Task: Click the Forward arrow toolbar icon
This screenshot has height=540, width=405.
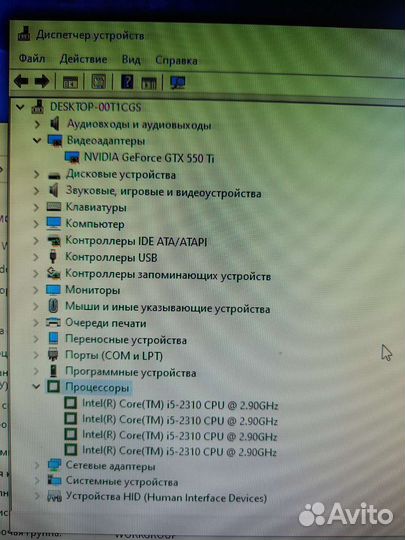Action: [x=42, y=82]
